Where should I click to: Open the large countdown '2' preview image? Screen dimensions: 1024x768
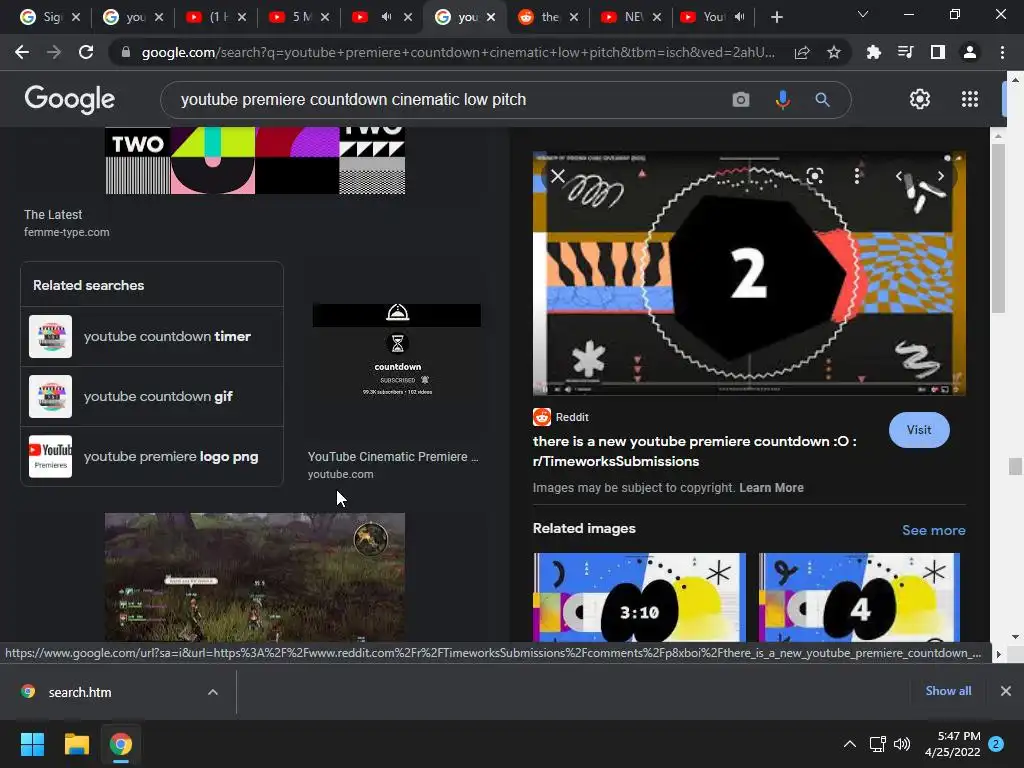(749, 273)
